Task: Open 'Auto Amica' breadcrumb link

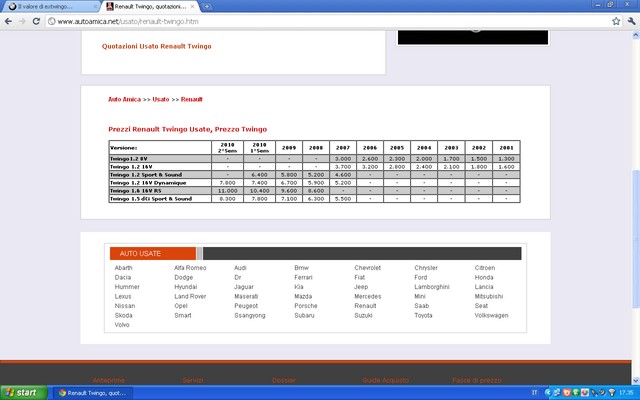Action: 124,99
